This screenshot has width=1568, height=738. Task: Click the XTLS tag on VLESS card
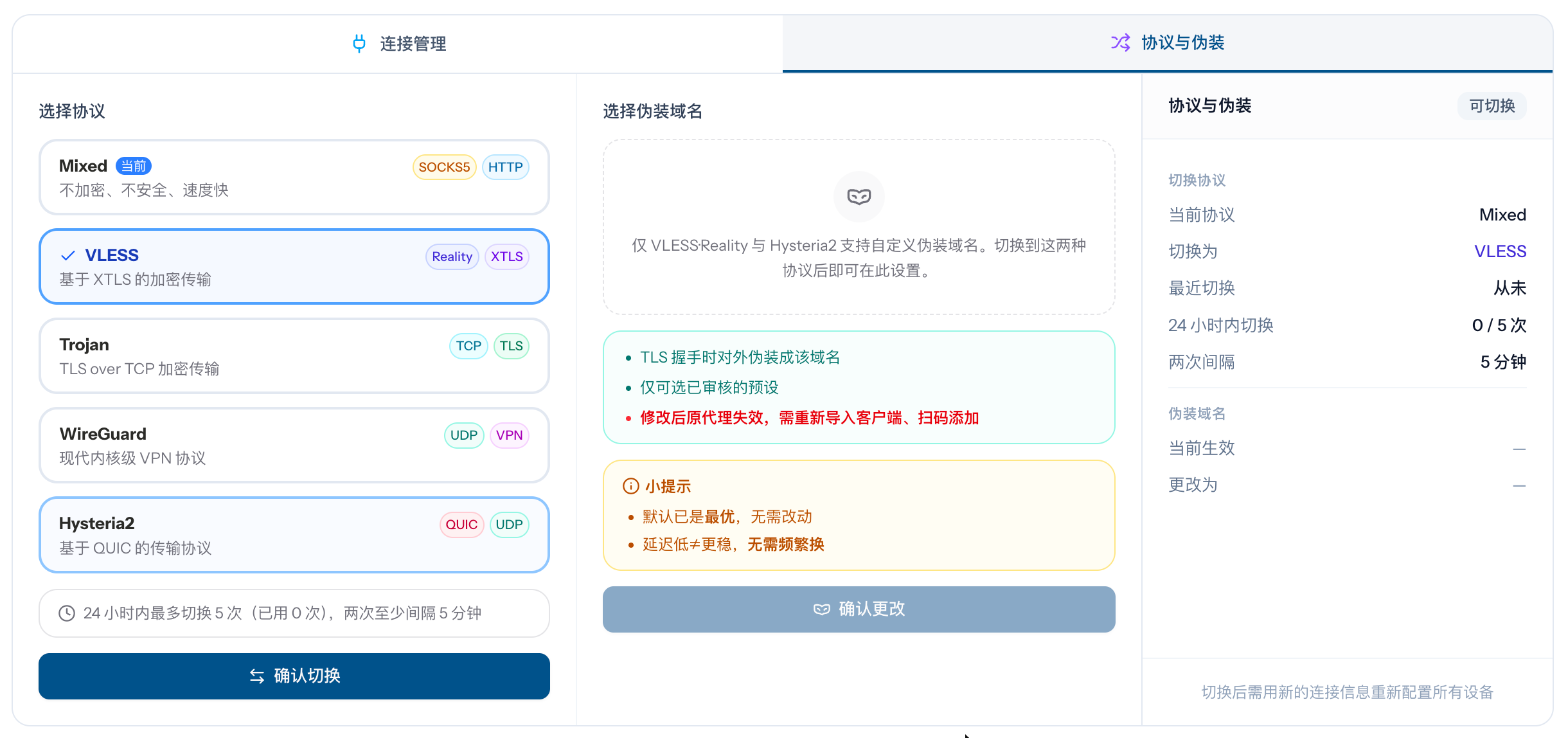[x=507, y=257]
